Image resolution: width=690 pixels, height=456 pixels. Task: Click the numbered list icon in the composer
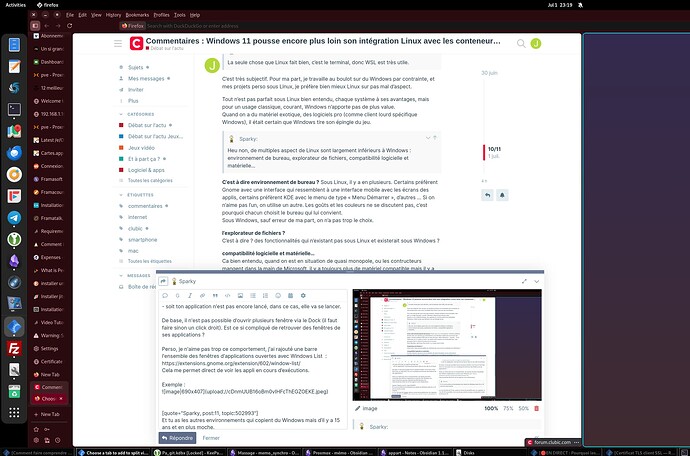coord(265,295)
